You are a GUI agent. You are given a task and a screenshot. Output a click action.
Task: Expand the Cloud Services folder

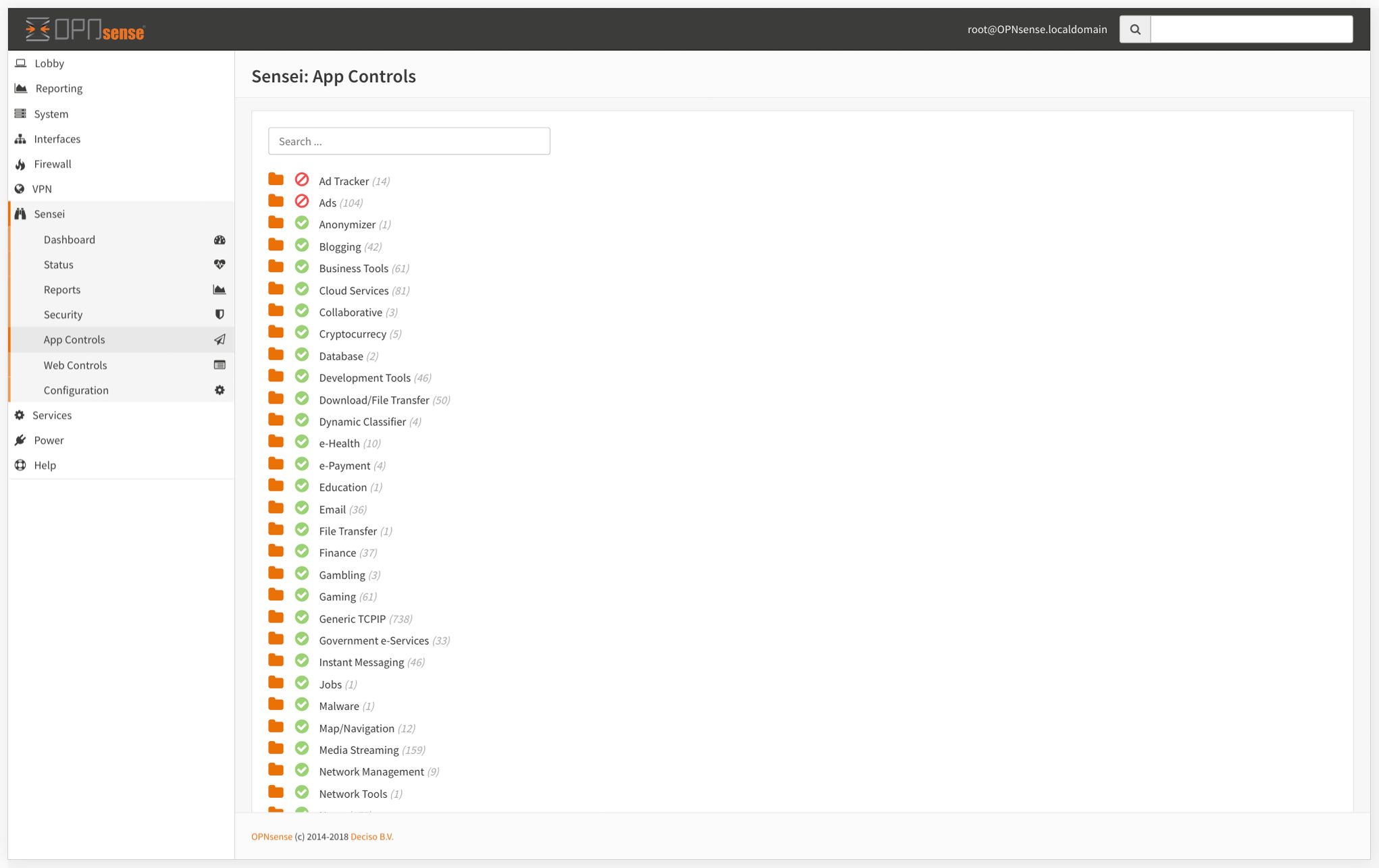[x=276, y=289]
